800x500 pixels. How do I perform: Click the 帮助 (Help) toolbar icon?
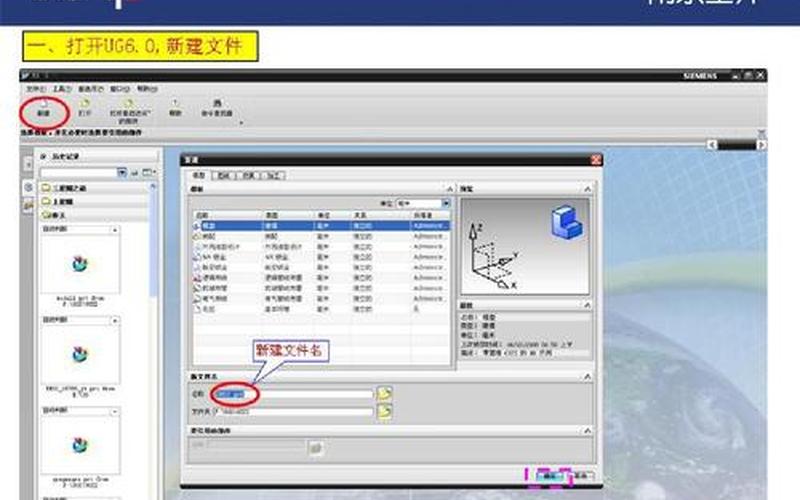coord(175,108)
